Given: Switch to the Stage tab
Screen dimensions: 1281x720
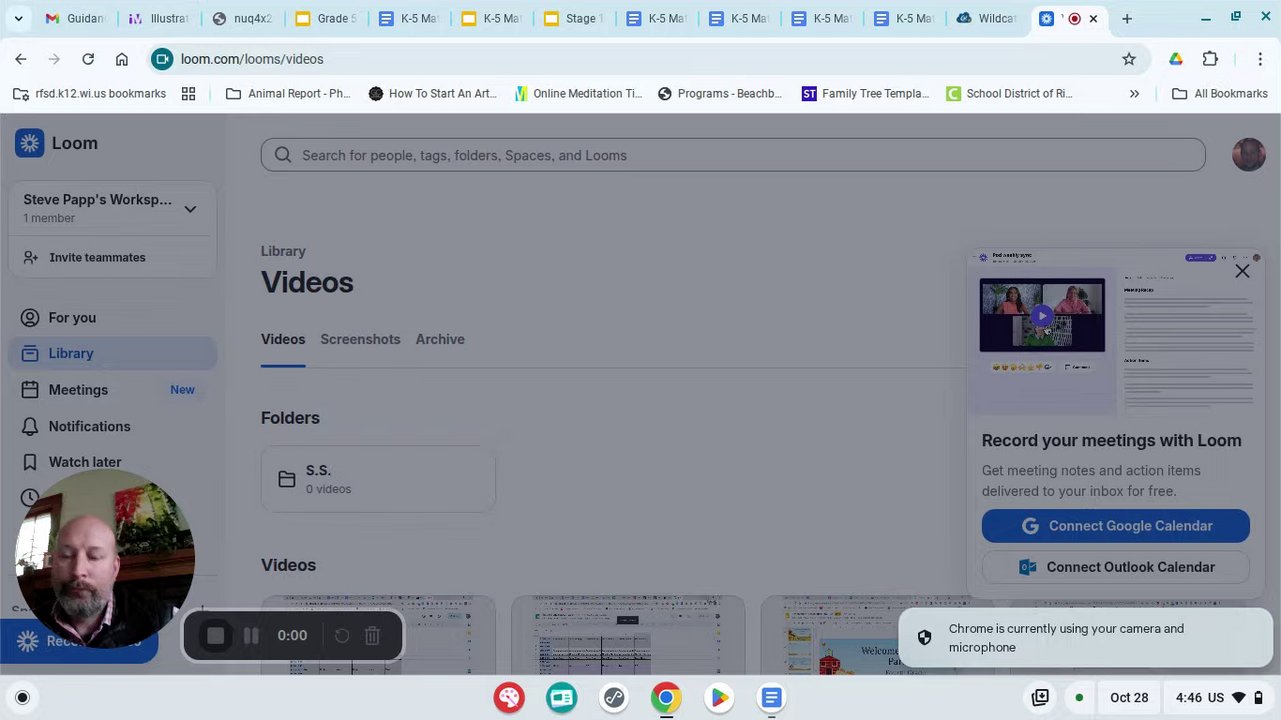Looking at the screenshot, I should pyautogui.click(x=572, y=19).
